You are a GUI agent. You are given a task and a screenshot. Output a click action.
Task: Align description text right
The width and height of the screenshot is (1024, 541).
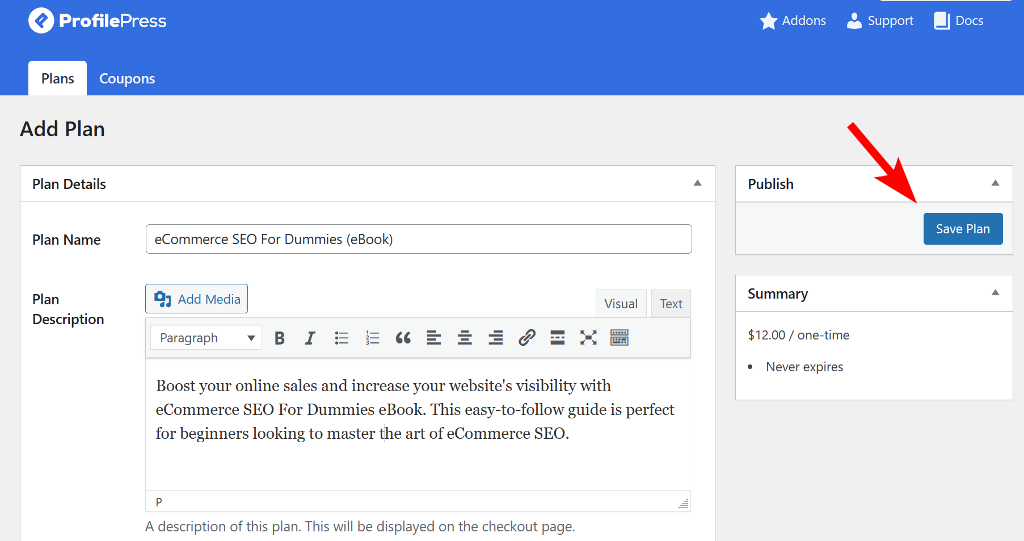[x=496, y=338]
